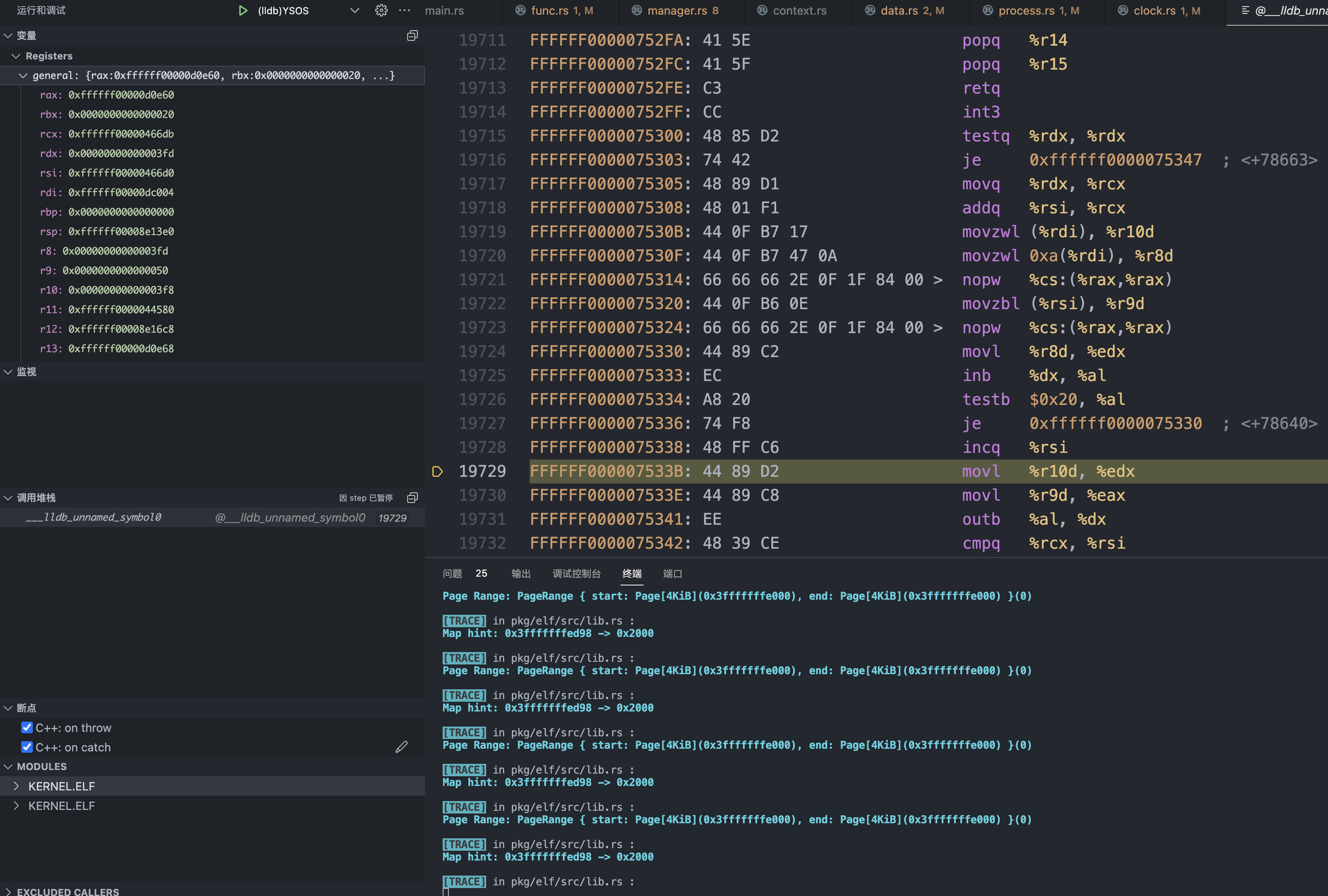The image size is (1328, 896).
Task: Open launch.json settings gear icon
Action: point(381,10)
